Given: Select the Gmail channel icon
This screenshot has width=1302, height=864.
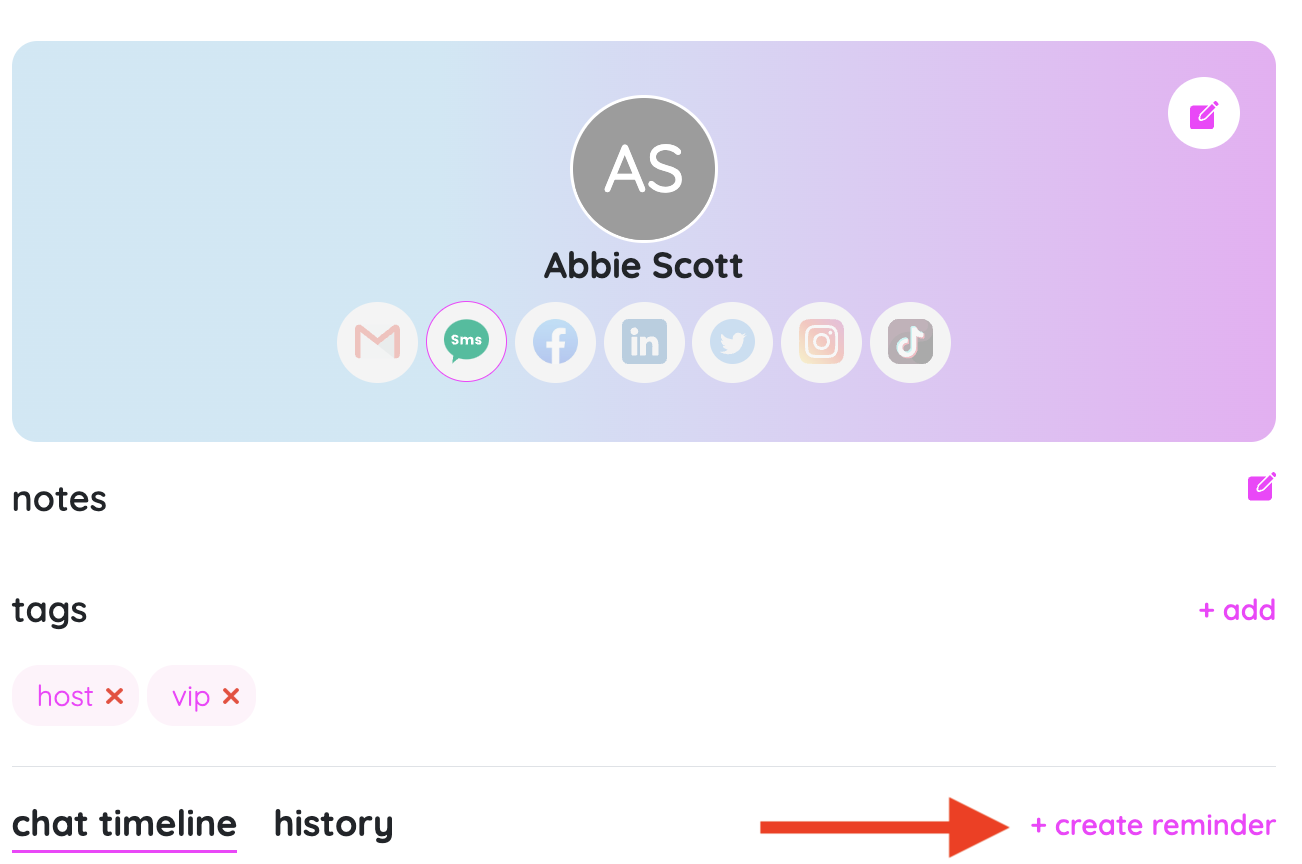Looking at the screenshot, I should coord(377,343).
